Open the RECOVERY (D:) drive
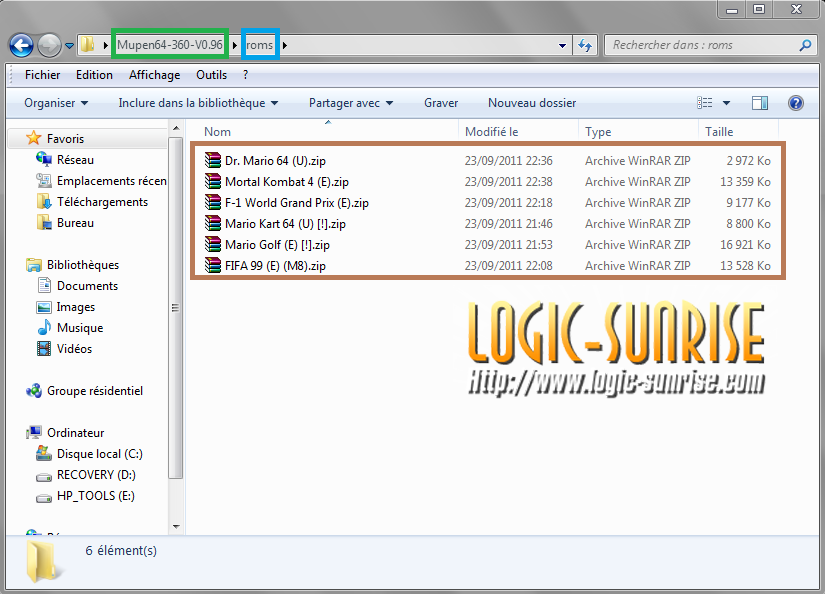Image resolution: width=825 pixels, height=594 pixels. (x=96, y=475)
